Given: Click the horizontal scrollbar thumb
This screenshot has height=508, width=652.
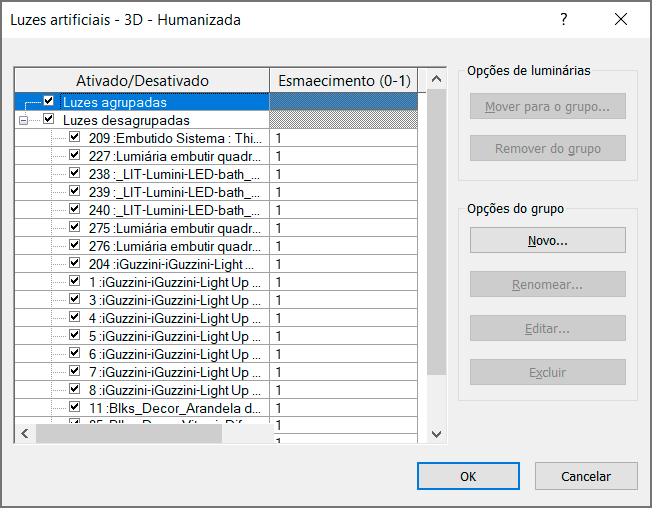Looking at the screenshot, I should click(150, 434).
